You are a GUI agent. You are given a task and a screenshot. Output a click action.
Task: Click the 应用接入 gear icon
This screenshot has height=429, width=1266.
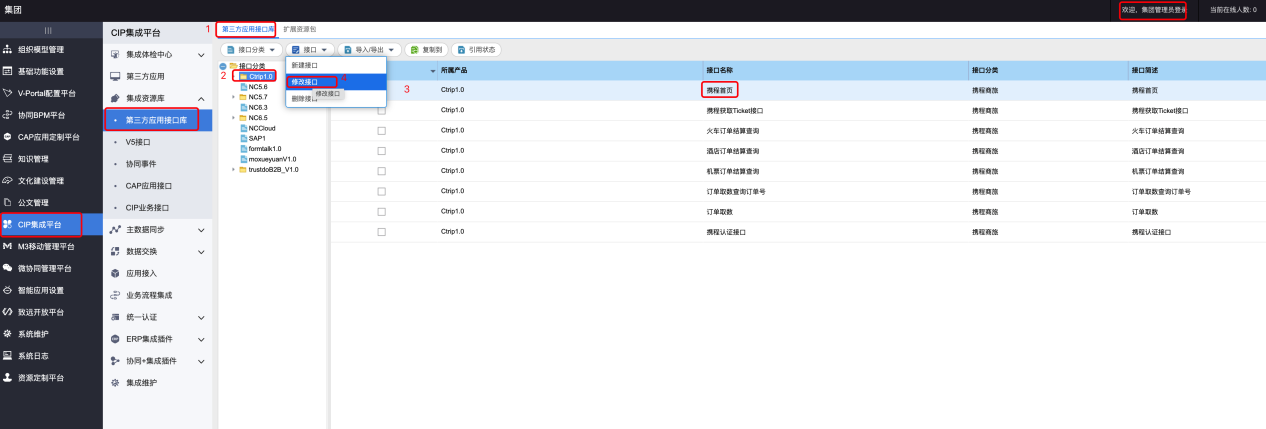[115, 273]
